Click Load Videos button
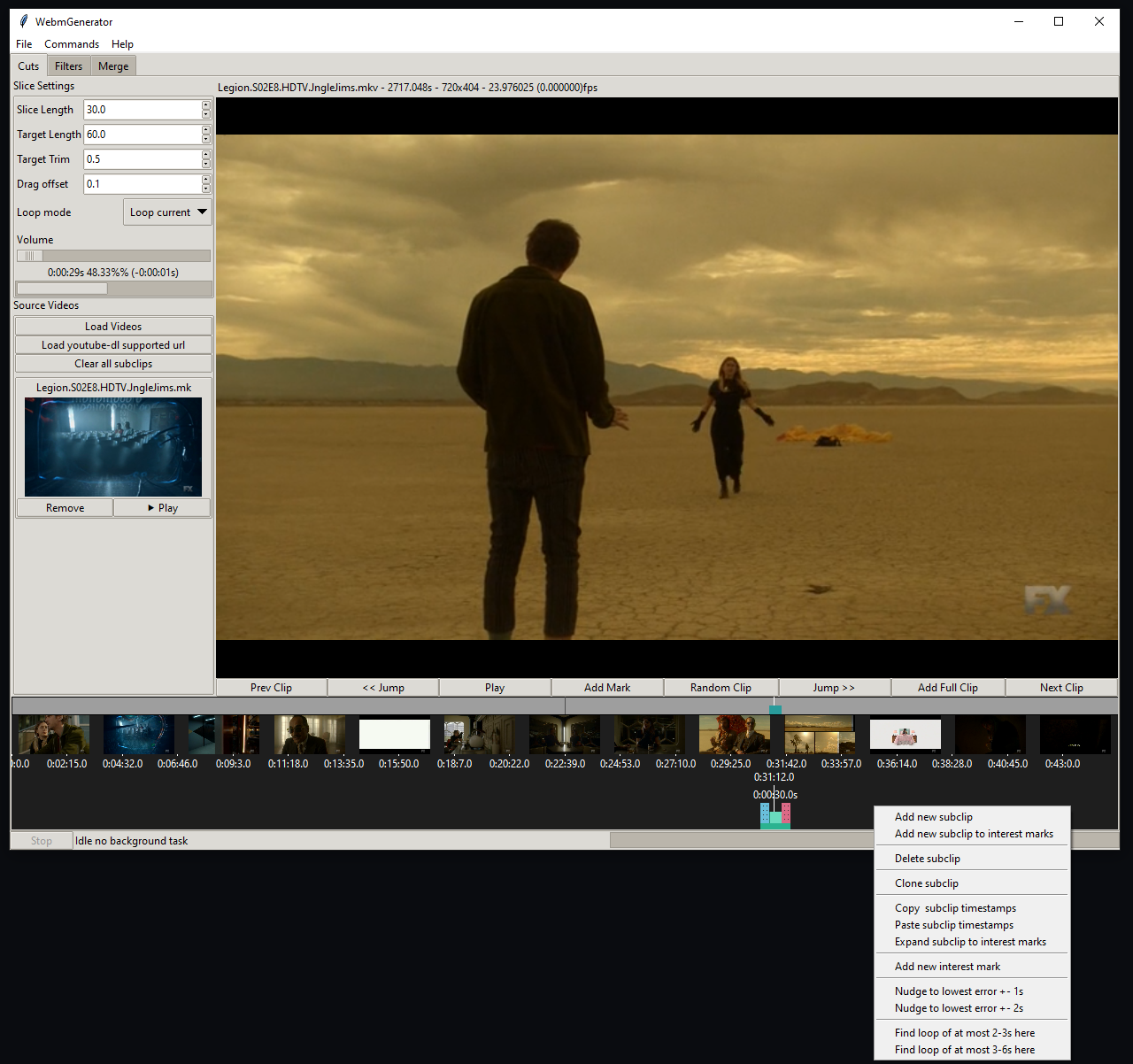 point(113,327)
